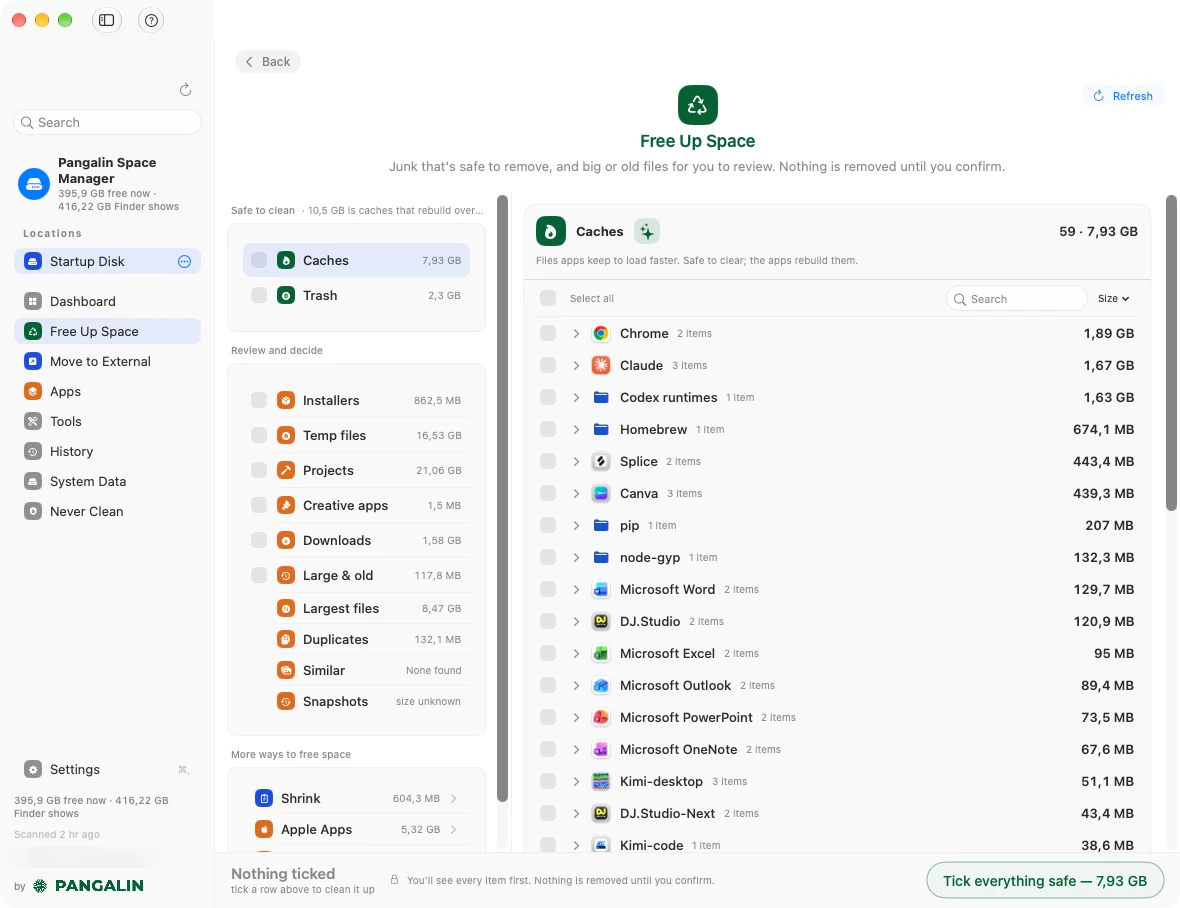Click the Refresh button

click(1123, 96)
